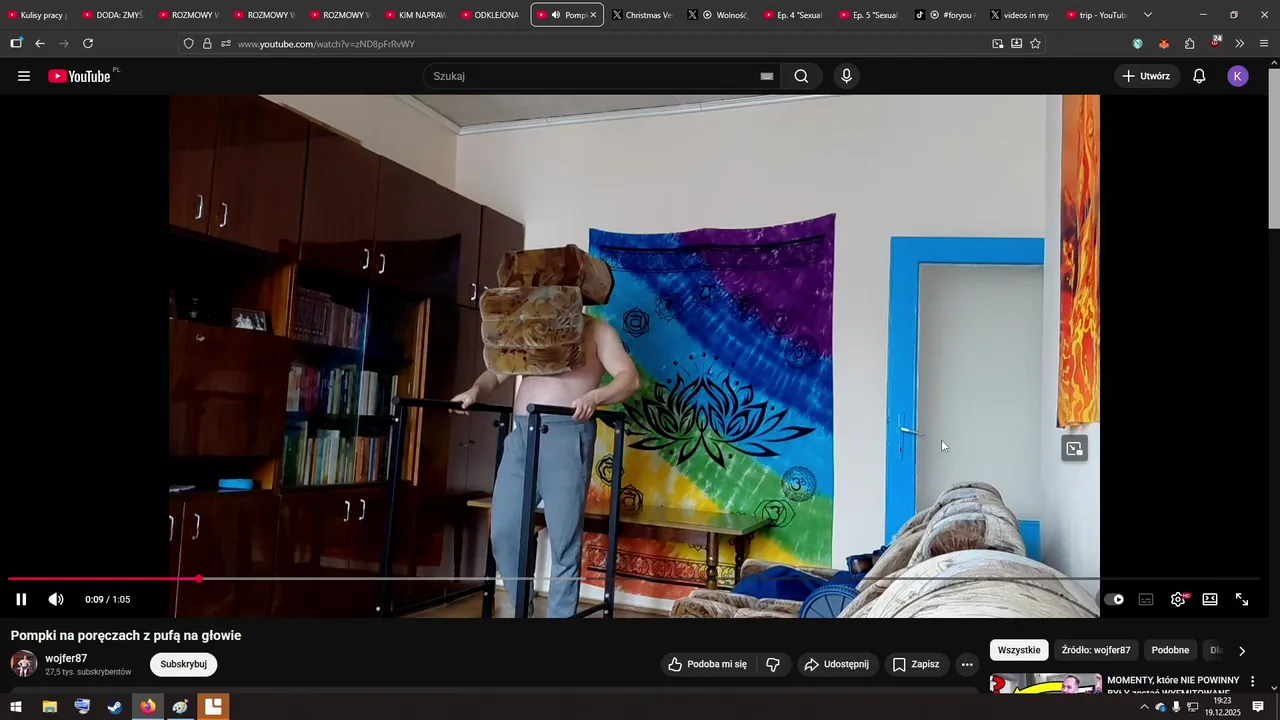
Task: Open tracking protection shield in address bar
Action: coord(188,44)
